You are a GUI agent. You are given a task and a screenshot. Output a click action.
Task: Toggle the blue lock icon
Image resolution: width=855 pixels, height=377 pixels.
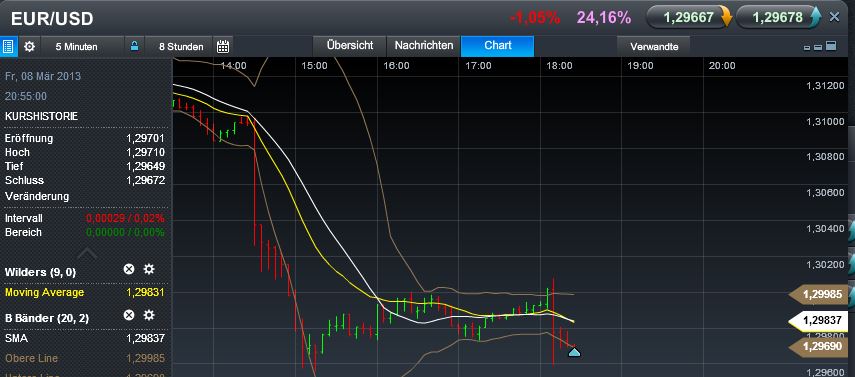click(x=134, y=46)
